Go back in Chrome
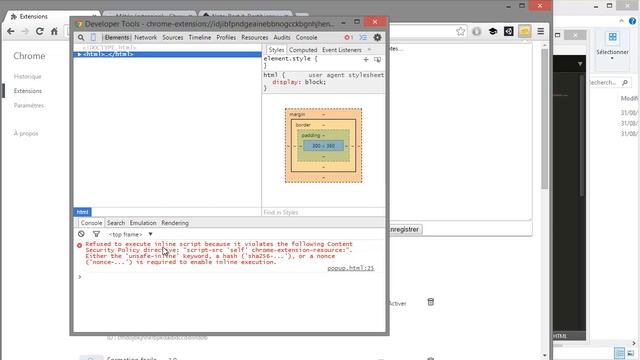The height and width of the screenshot is (360, 640). coord(11,31)
